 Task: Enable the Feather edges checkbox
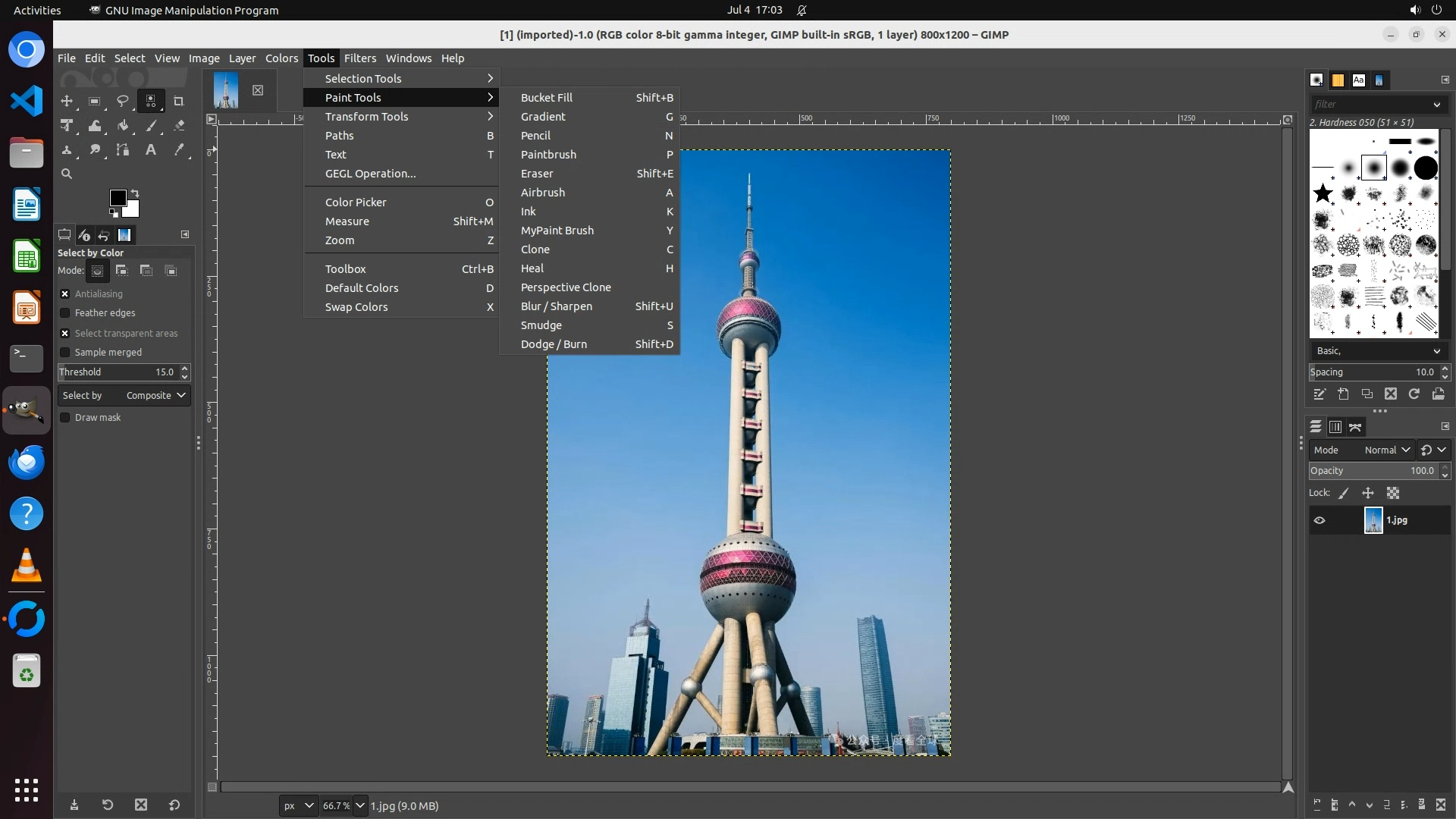pyautogui.click(x=65, y=313)
